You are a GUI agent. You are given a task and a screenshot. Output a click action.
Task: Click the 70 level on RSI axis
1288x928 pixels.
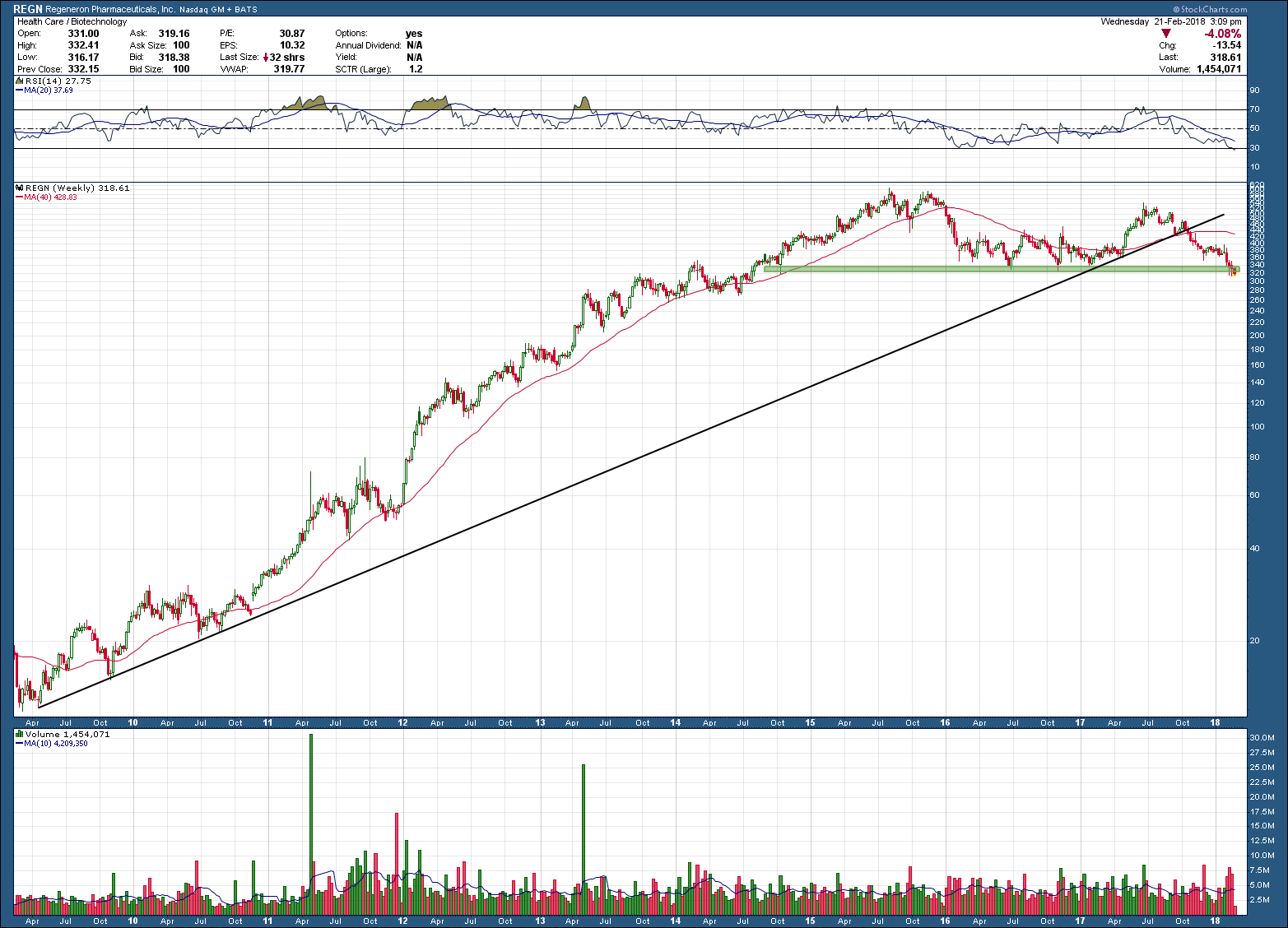click(1255, 109)
